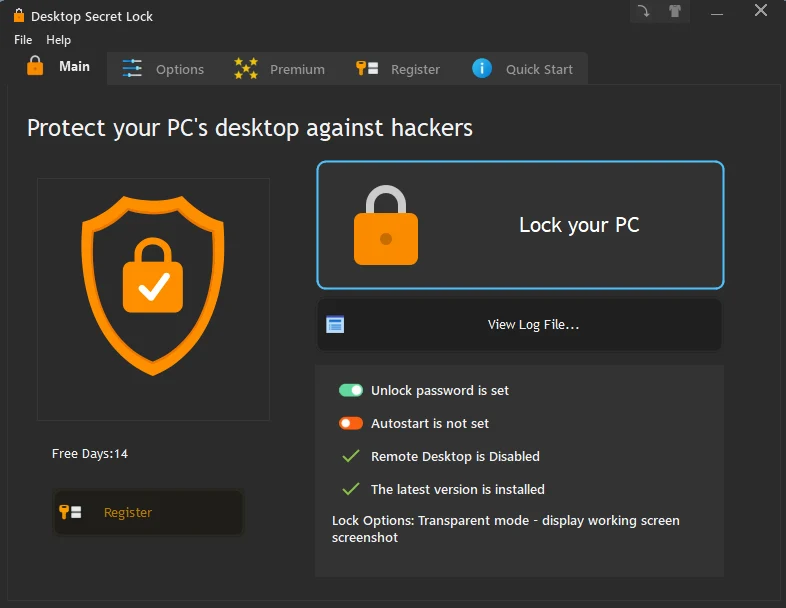Open the Premium tab

pyautogui.click(x=280, y=69)
